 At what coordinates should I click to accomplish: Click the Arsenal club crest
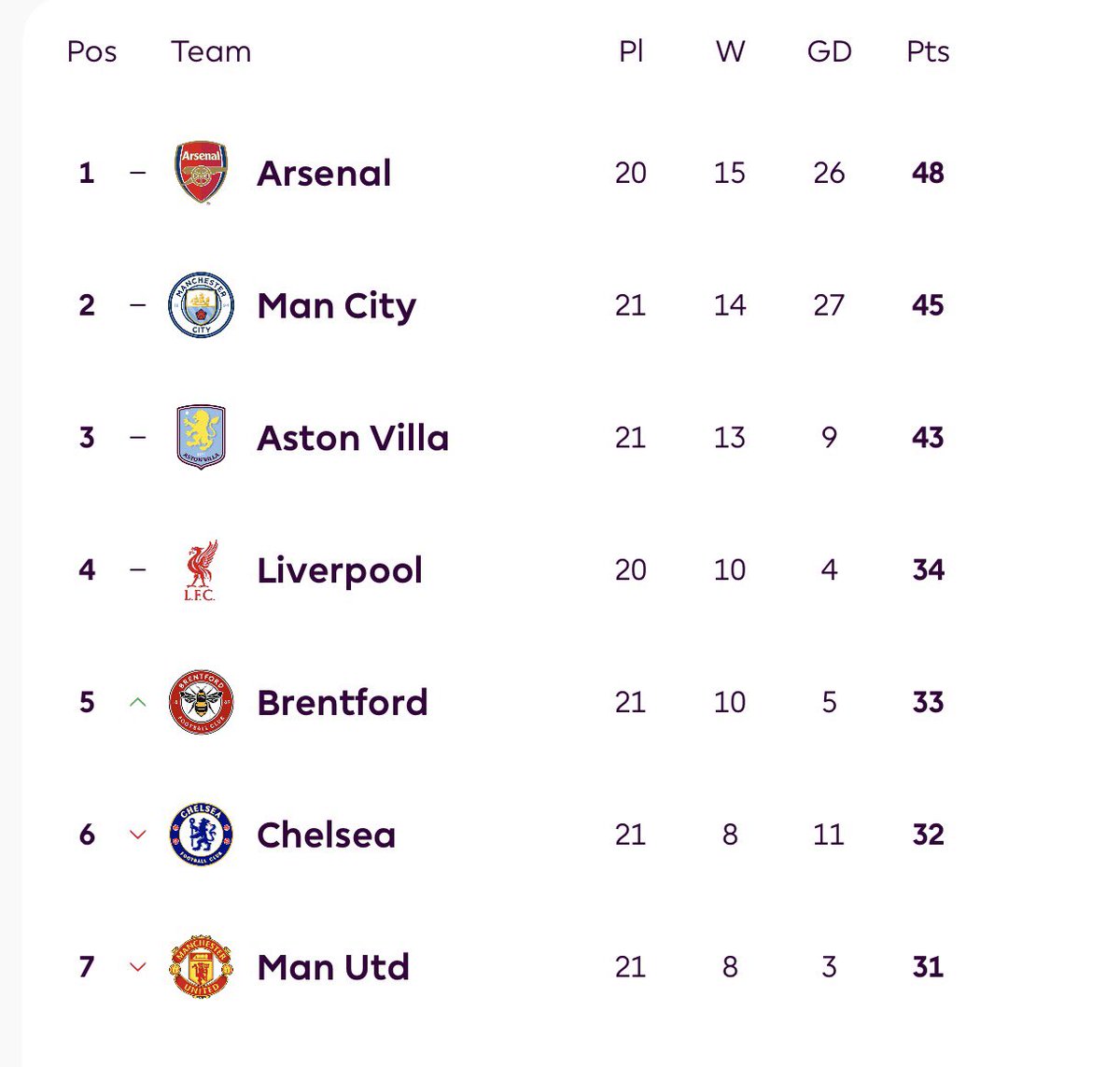click(201, 173)
